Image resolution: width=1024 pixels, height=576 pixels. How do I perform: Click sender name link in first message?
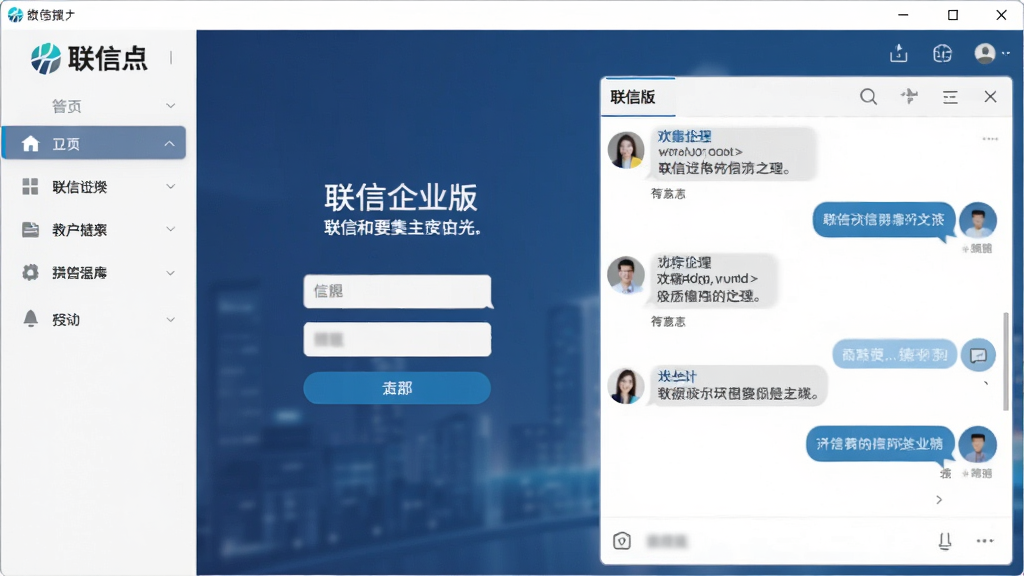pyautogui.click(x=684, y=136)
